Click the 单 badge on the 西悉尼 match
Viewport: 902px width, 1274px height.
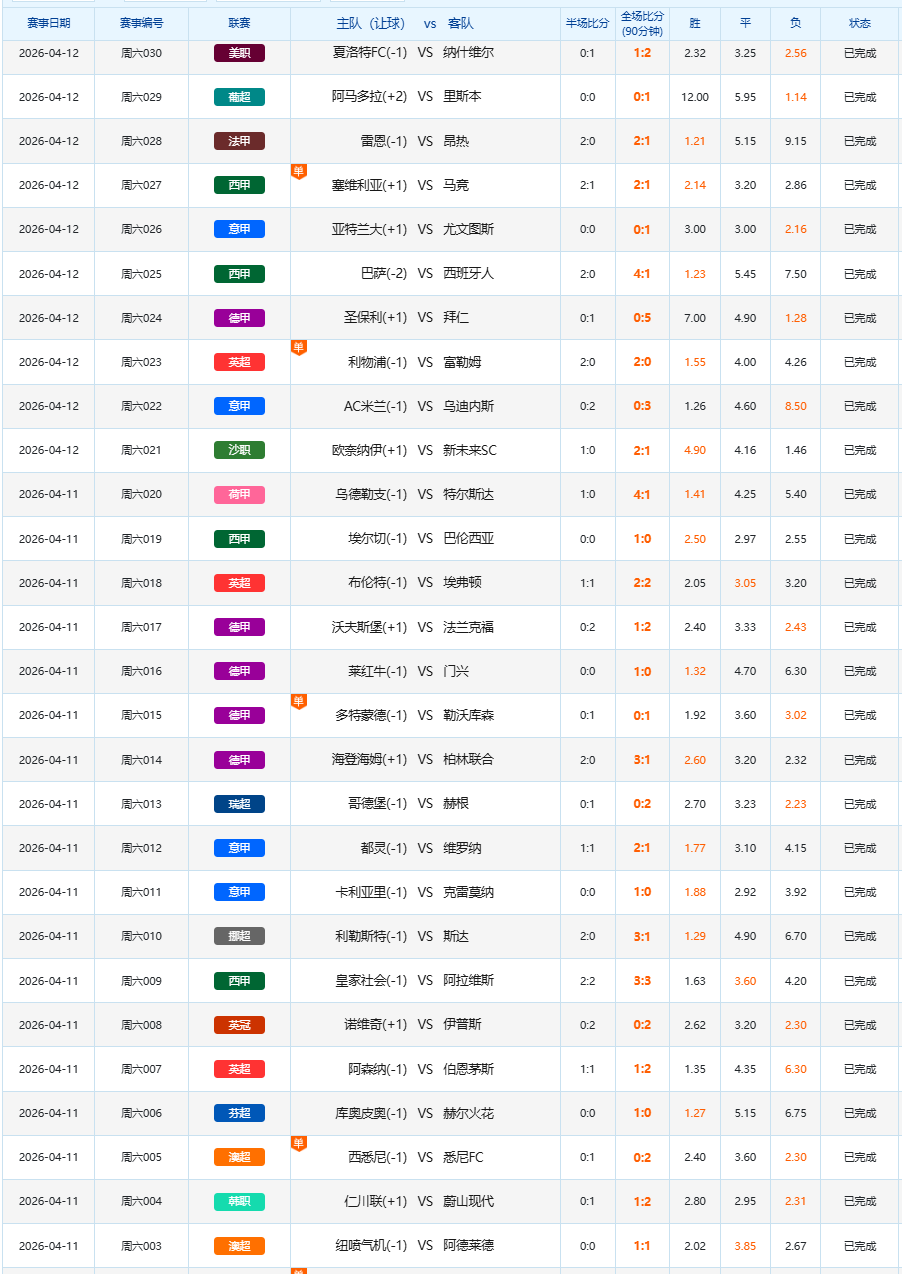pos(298,1143)
